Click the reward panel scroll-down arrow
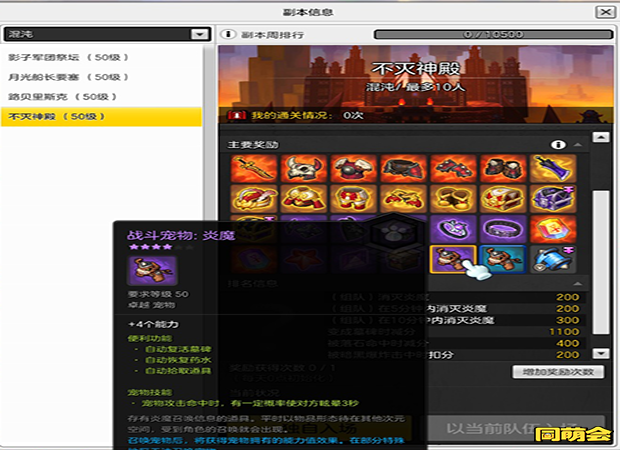The width and height of the screenshot is (620, 450). tap(601, 354)
